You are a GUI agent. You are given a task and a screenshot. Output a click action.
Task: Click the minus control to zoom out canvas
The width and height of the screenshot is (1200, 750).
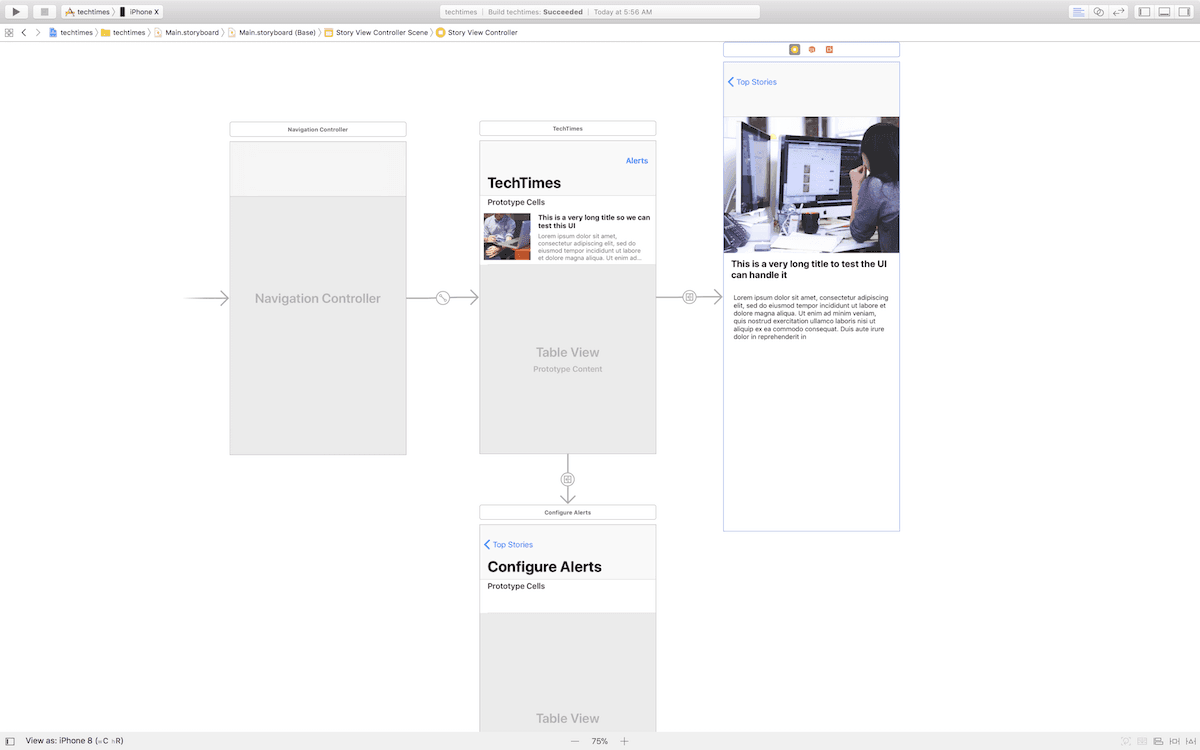point(575,741)
